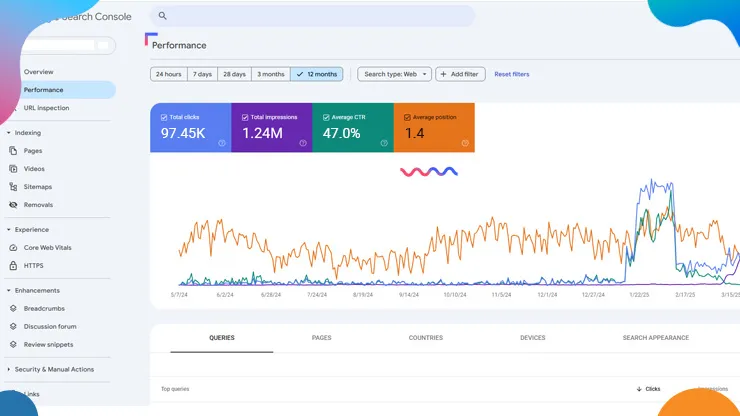Disable the Average position metric
The height and width of the screenshot is (416, 740).
point(407,117)
